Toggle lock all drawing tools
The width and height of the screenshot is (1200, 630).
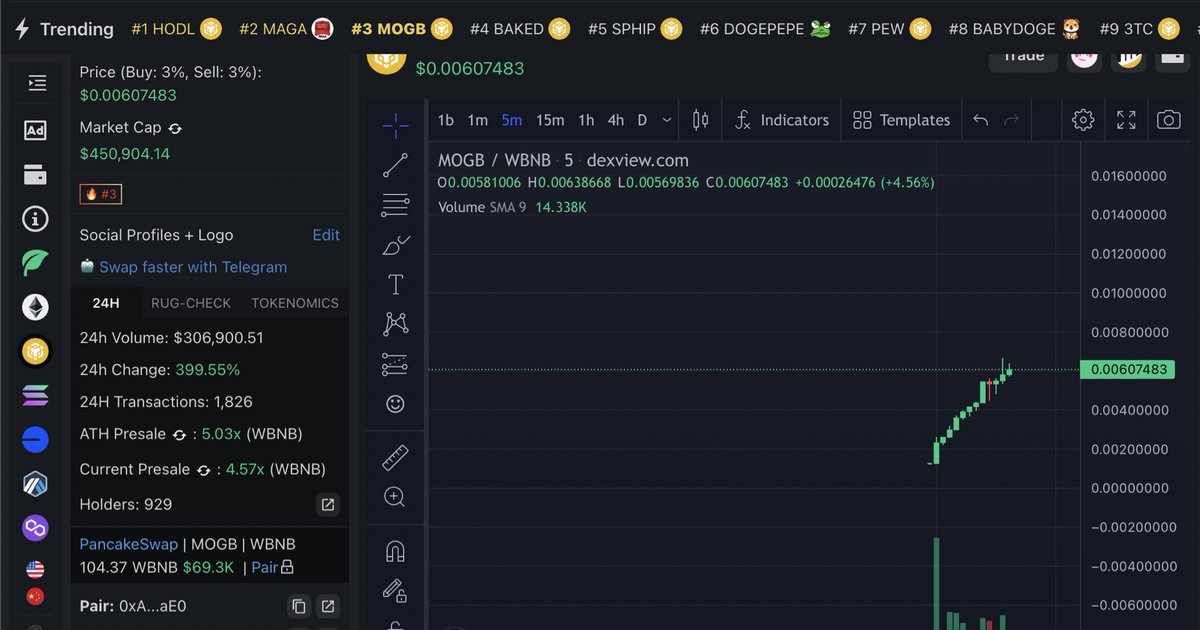[396, 590]
